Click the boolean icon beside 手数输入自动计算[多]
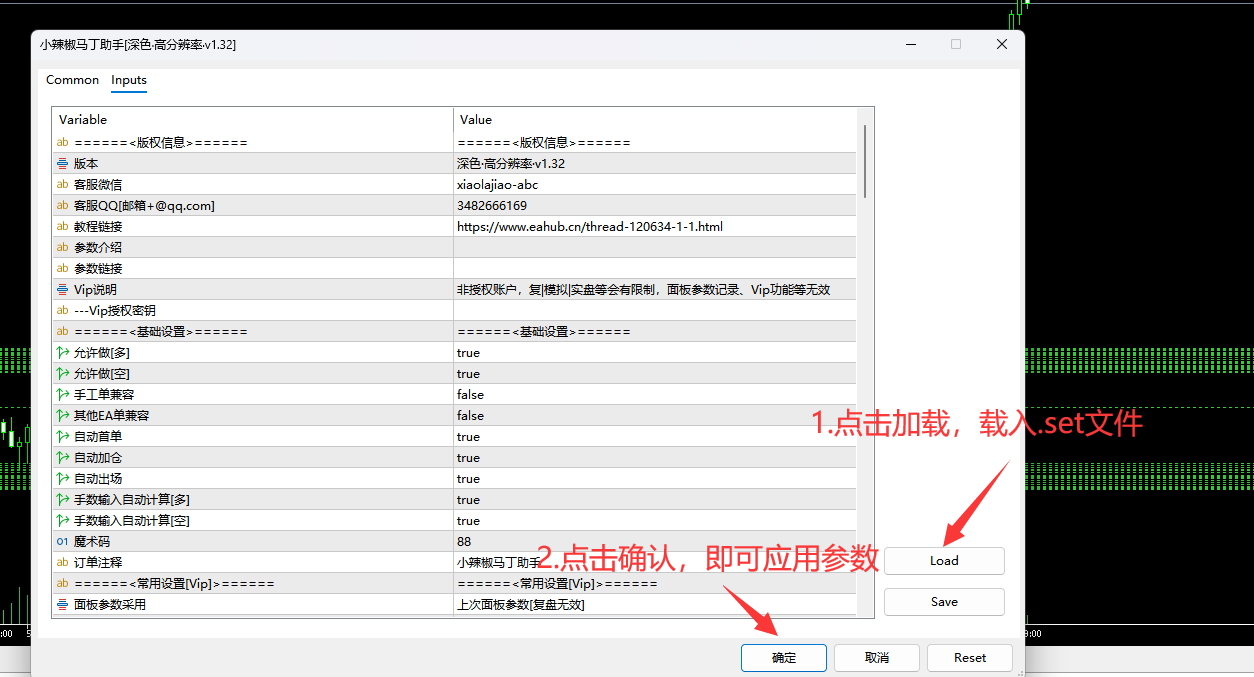The image size is (1254, 677). pyautogui.click(x=60, y=499)
